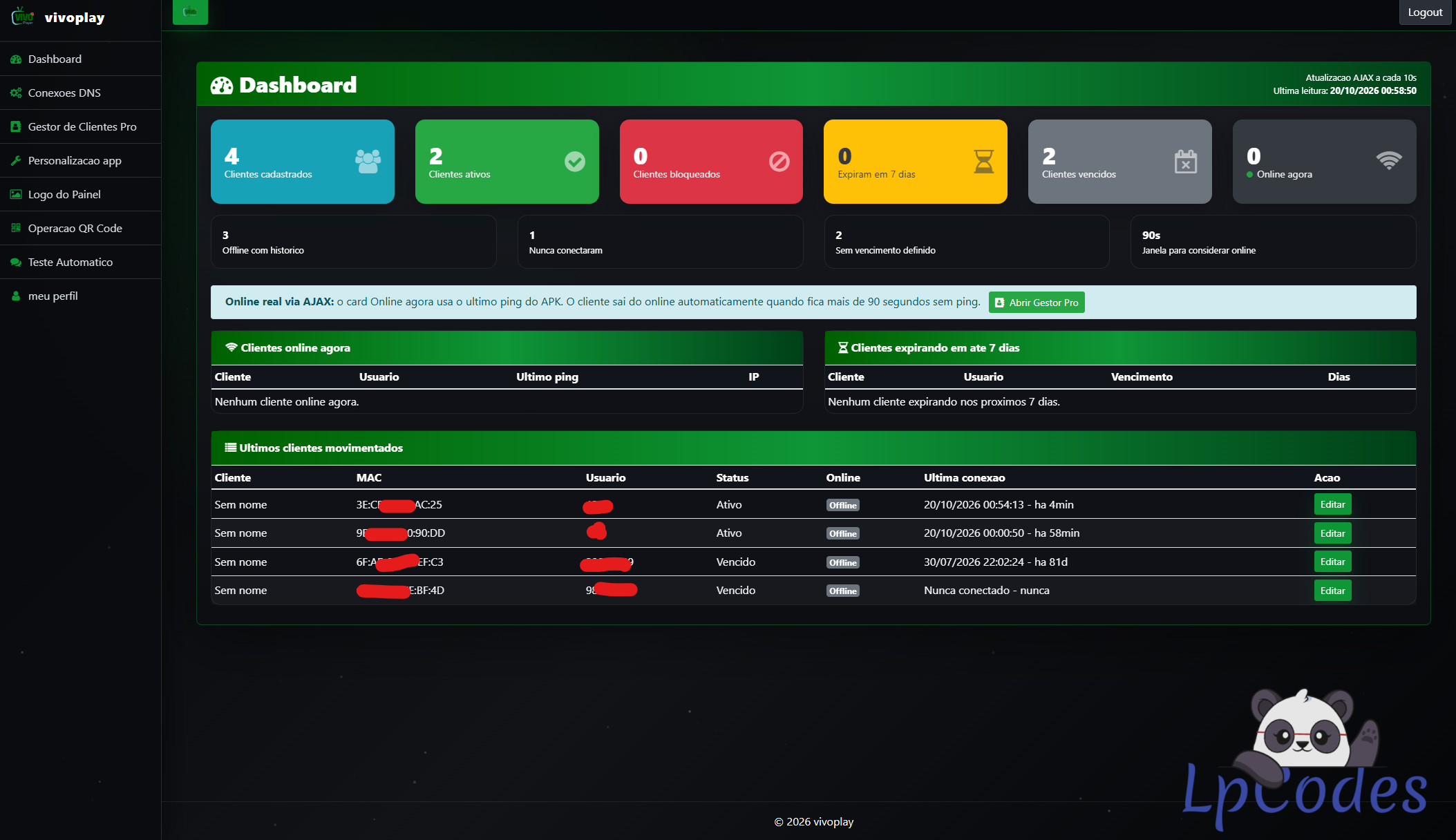1456x840 pixels.
Task: Edit the client with MAC ending AC:25
Action: pyautogui.click(x=1332, y=505)
